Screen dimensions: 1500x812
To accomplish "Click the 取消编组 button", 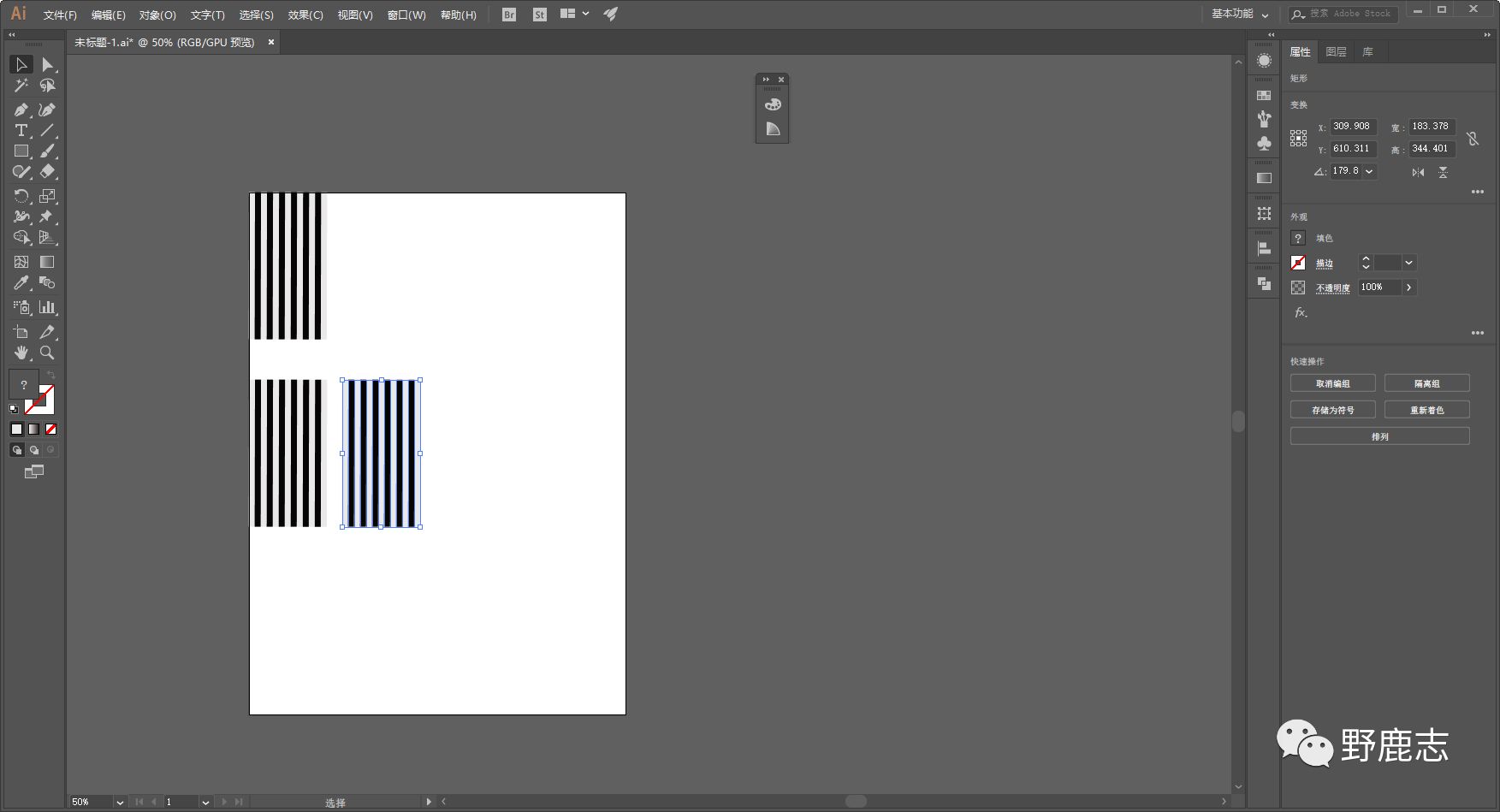I will (1332, 383).
